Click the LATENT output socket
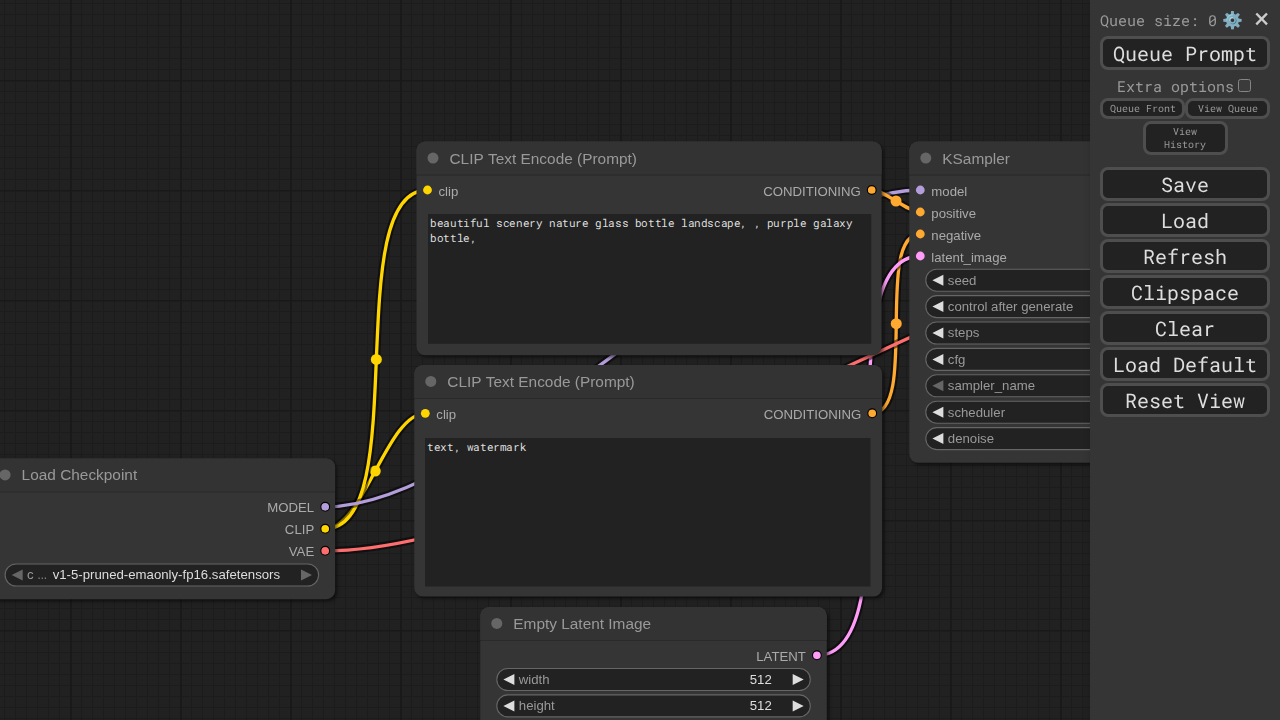 point(817,656)
